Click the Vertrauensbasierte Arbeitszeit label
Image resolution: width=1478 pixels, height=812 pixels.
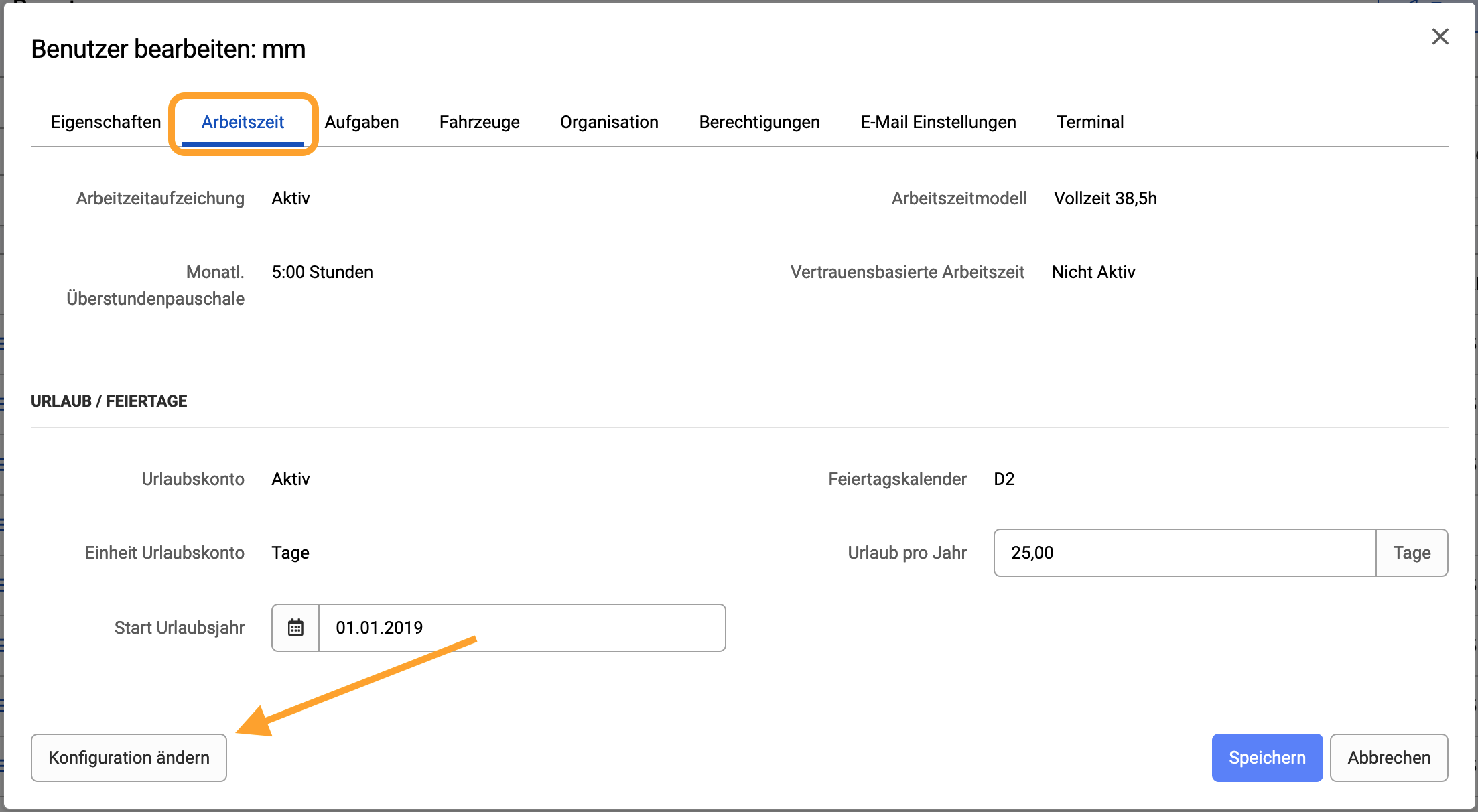(x=907, y=272)
